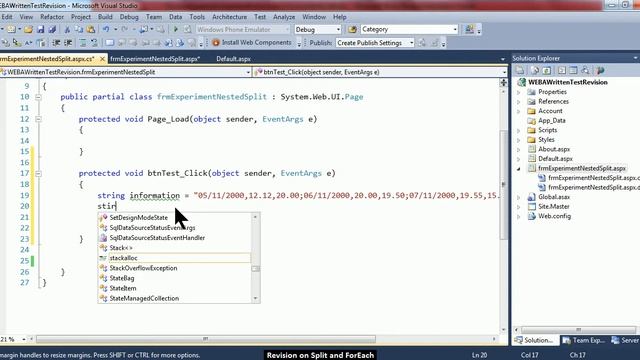
Task: Click the toggle bookmark toolbar icon
Action: point(109,42)
